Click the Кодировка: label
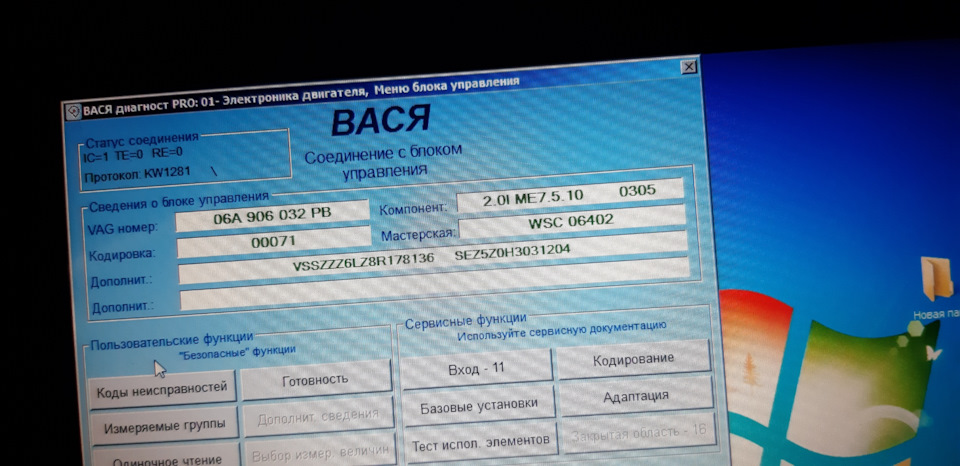 tap(122, 254)
